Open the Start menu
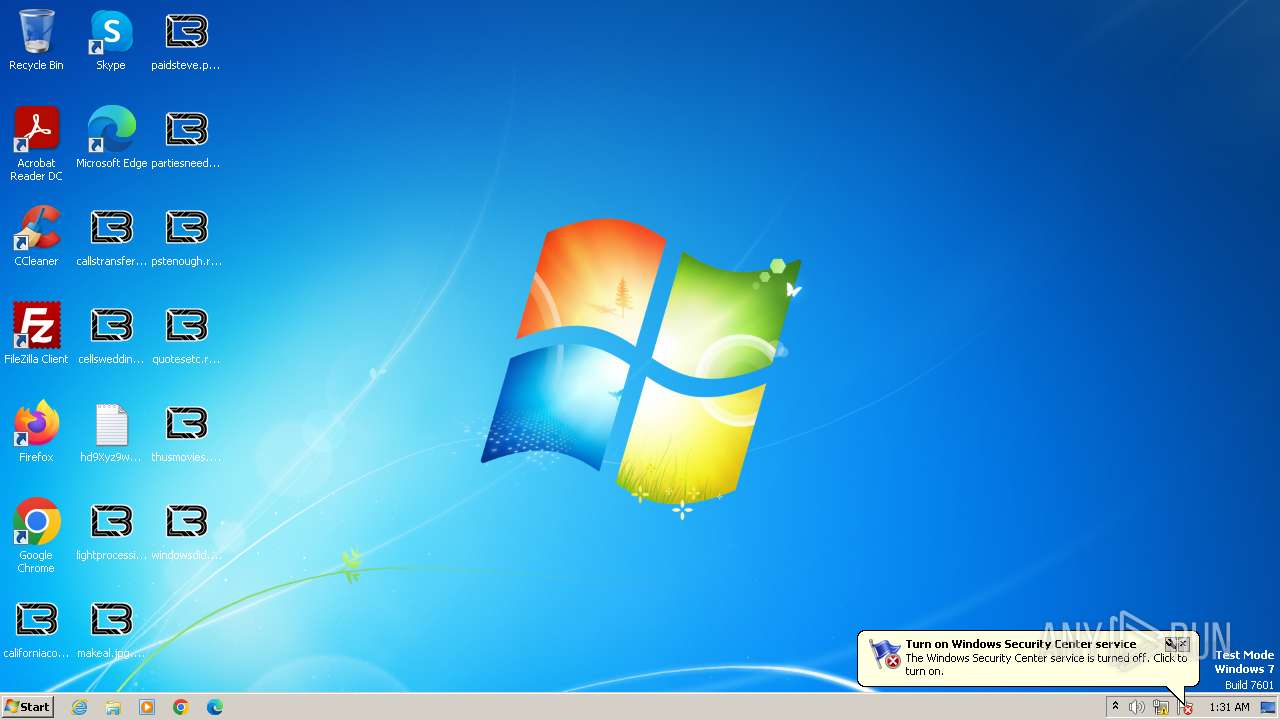 [x=28, y=707]
